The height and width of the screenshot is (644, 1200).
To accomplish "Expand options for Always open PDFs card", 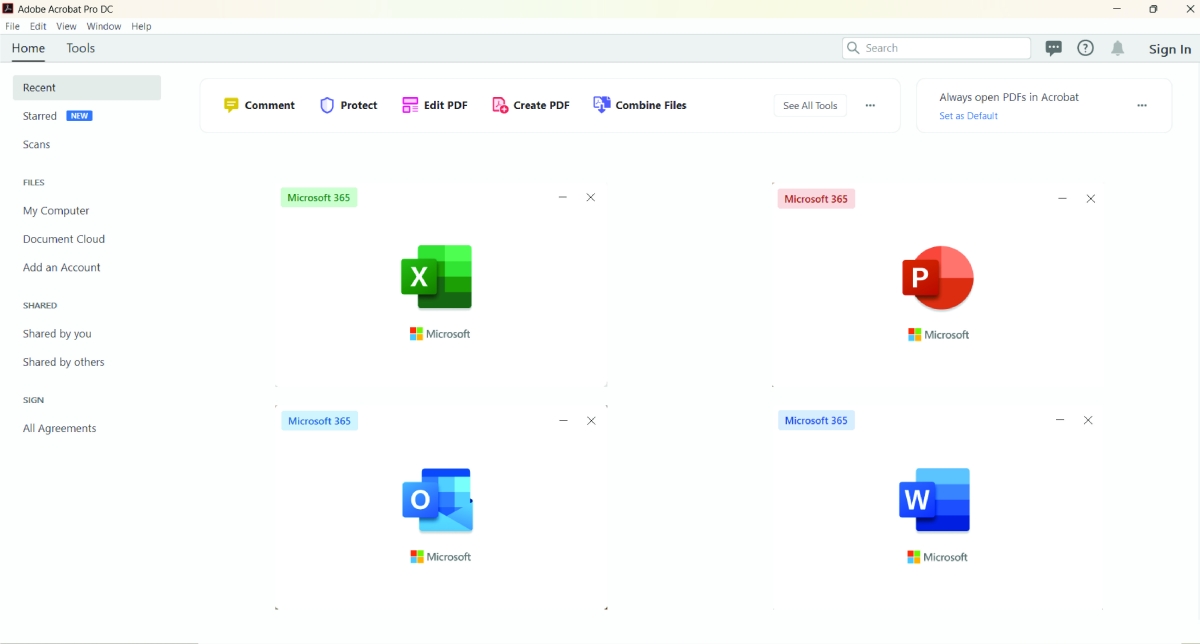I will tap(1142, 105).
